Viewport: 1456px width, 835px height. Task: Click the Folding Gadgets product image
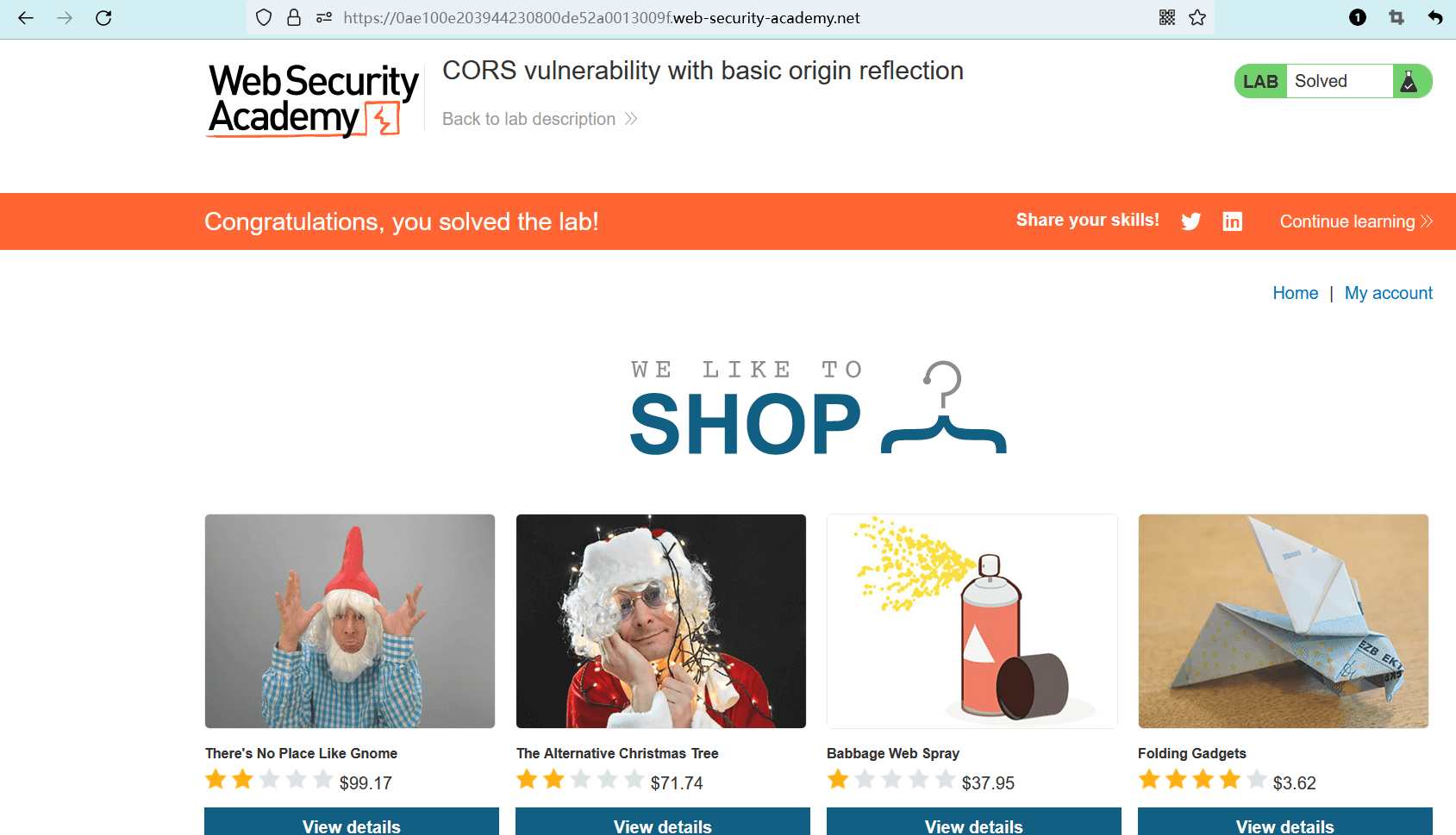tap(1283, 621)
